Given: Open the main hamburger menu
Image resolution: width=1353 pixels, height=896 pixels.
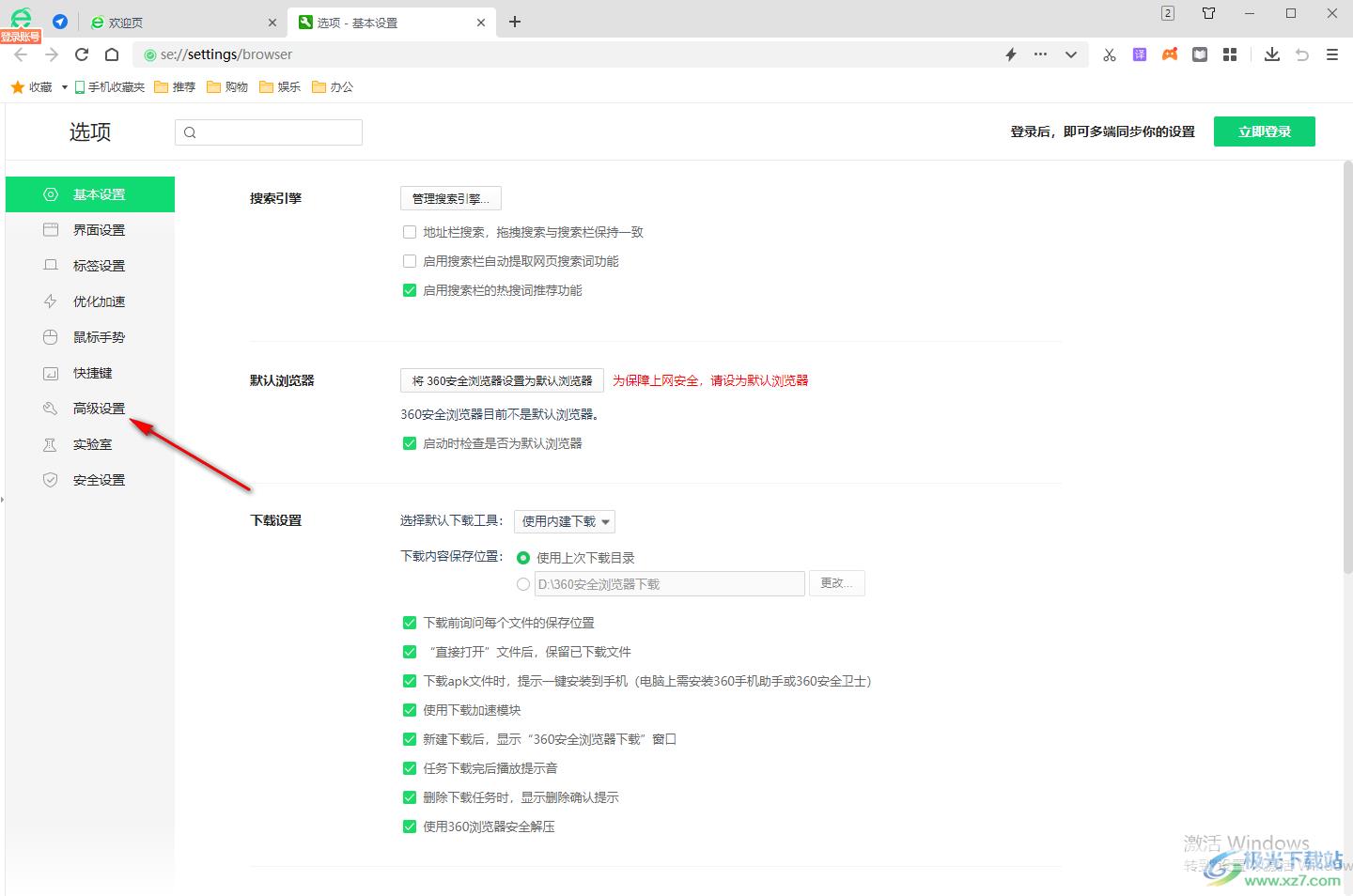Looking at the screenshot, I should tap(1332, 54).
